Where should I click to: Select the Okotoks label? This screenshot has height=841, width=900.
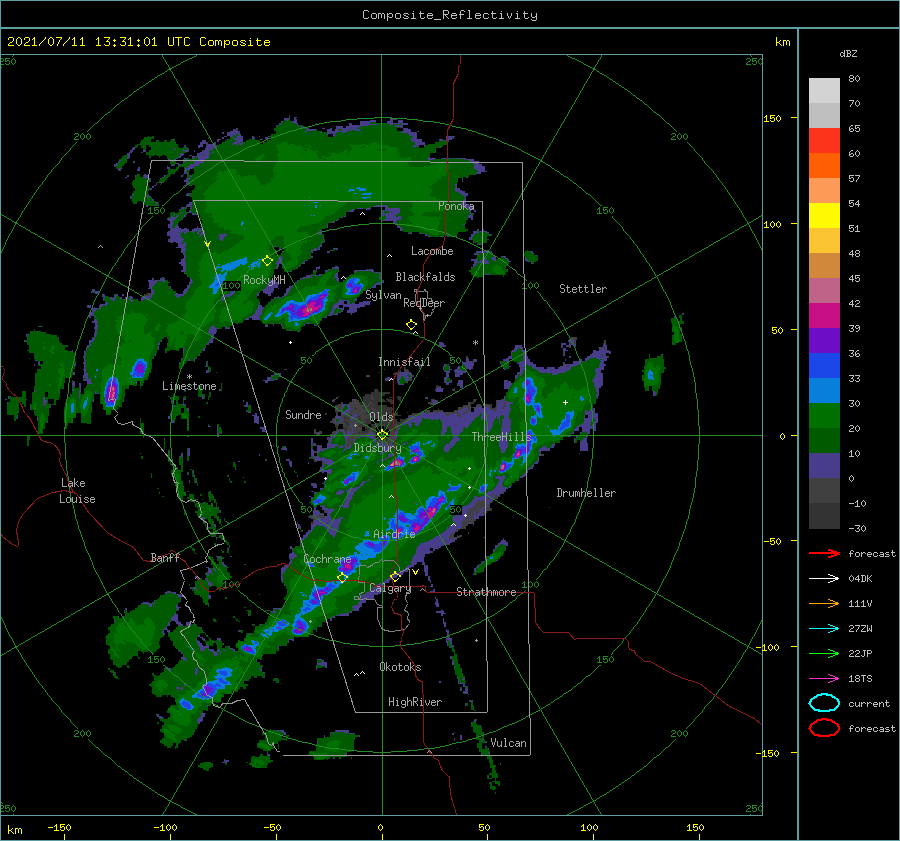coord(400,667)
